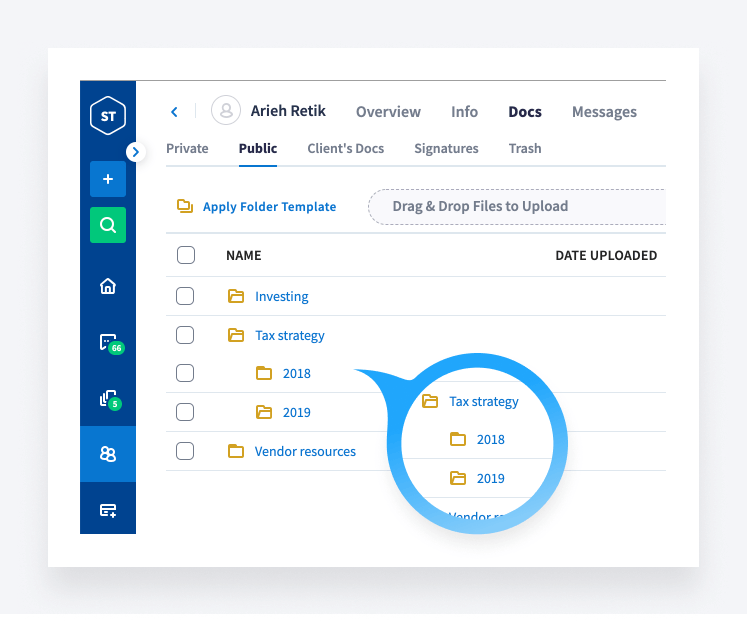Open documents icon with 5 badge
Screen dimensions: 747x621
click(108, 399)
